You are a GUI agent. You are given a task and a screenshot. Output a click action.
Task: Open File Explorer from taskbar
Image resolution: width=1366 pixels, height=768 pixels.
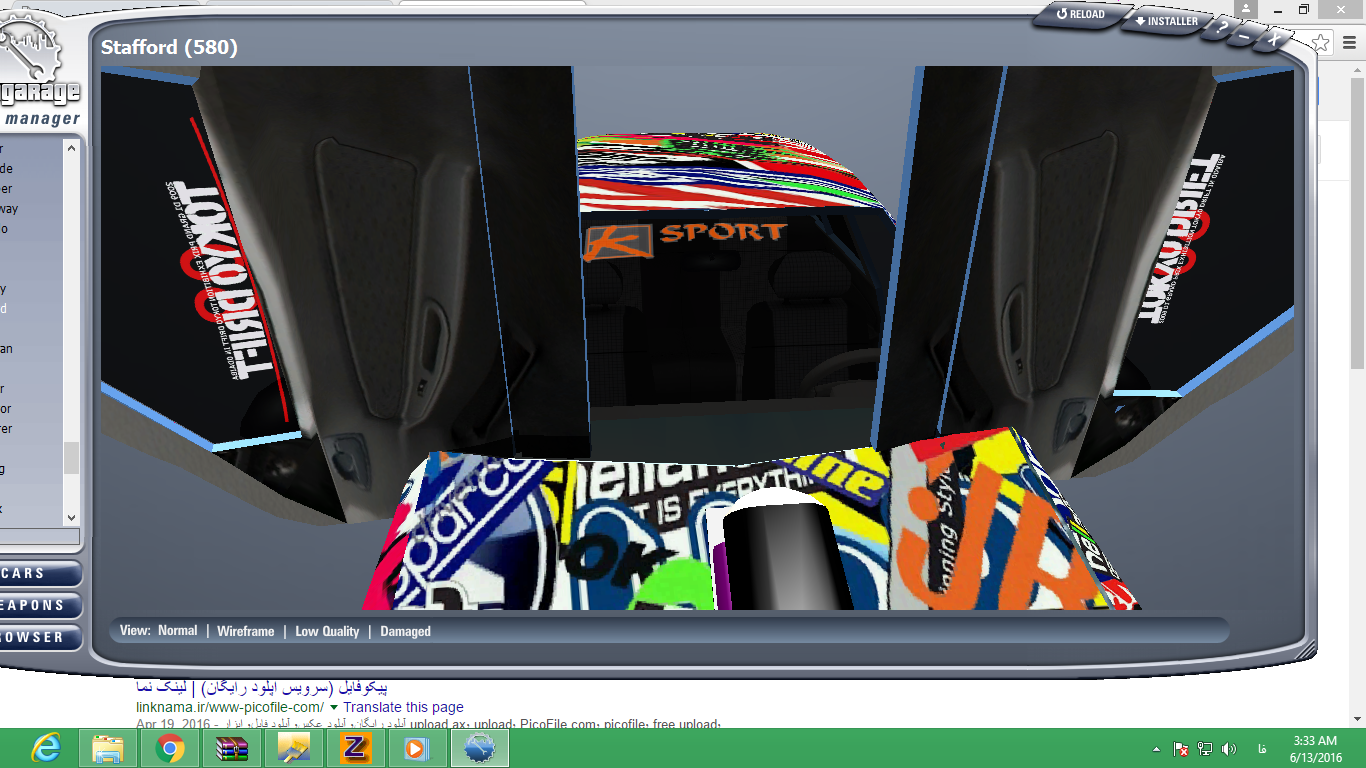[x=108, y=748]
